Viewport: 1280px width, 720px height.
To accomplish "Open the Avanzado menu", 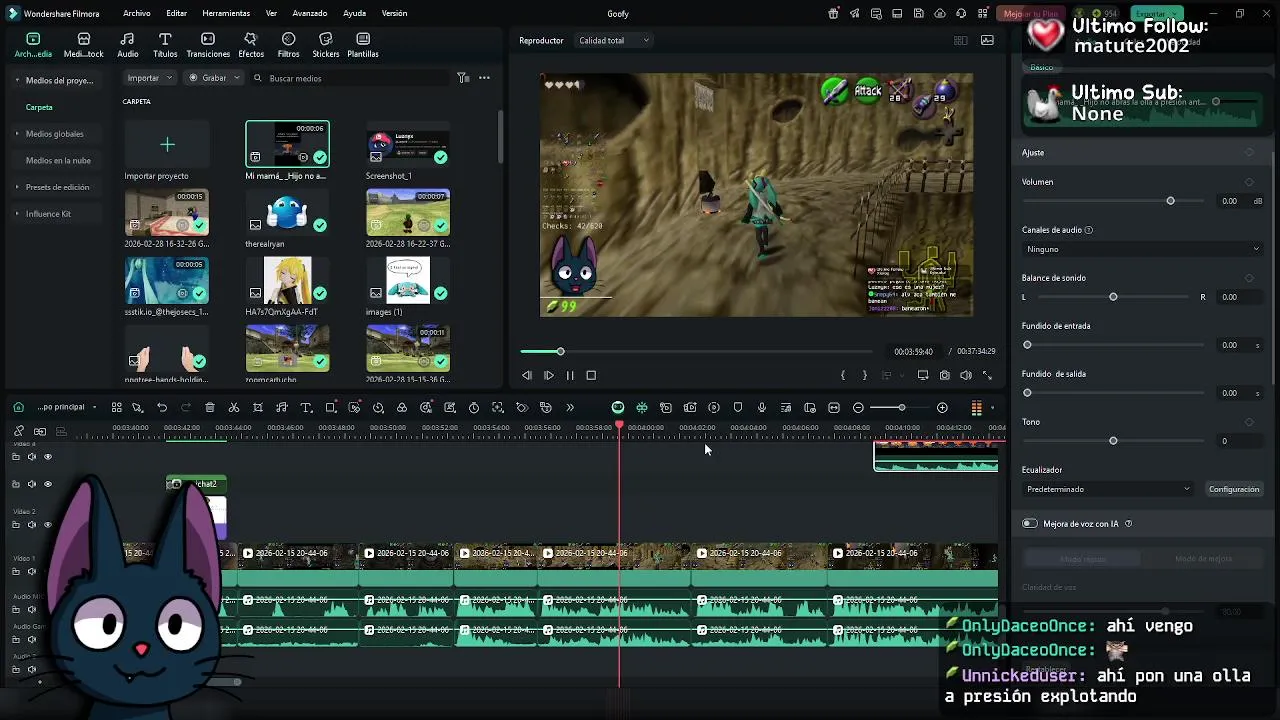I will (310, 13).
